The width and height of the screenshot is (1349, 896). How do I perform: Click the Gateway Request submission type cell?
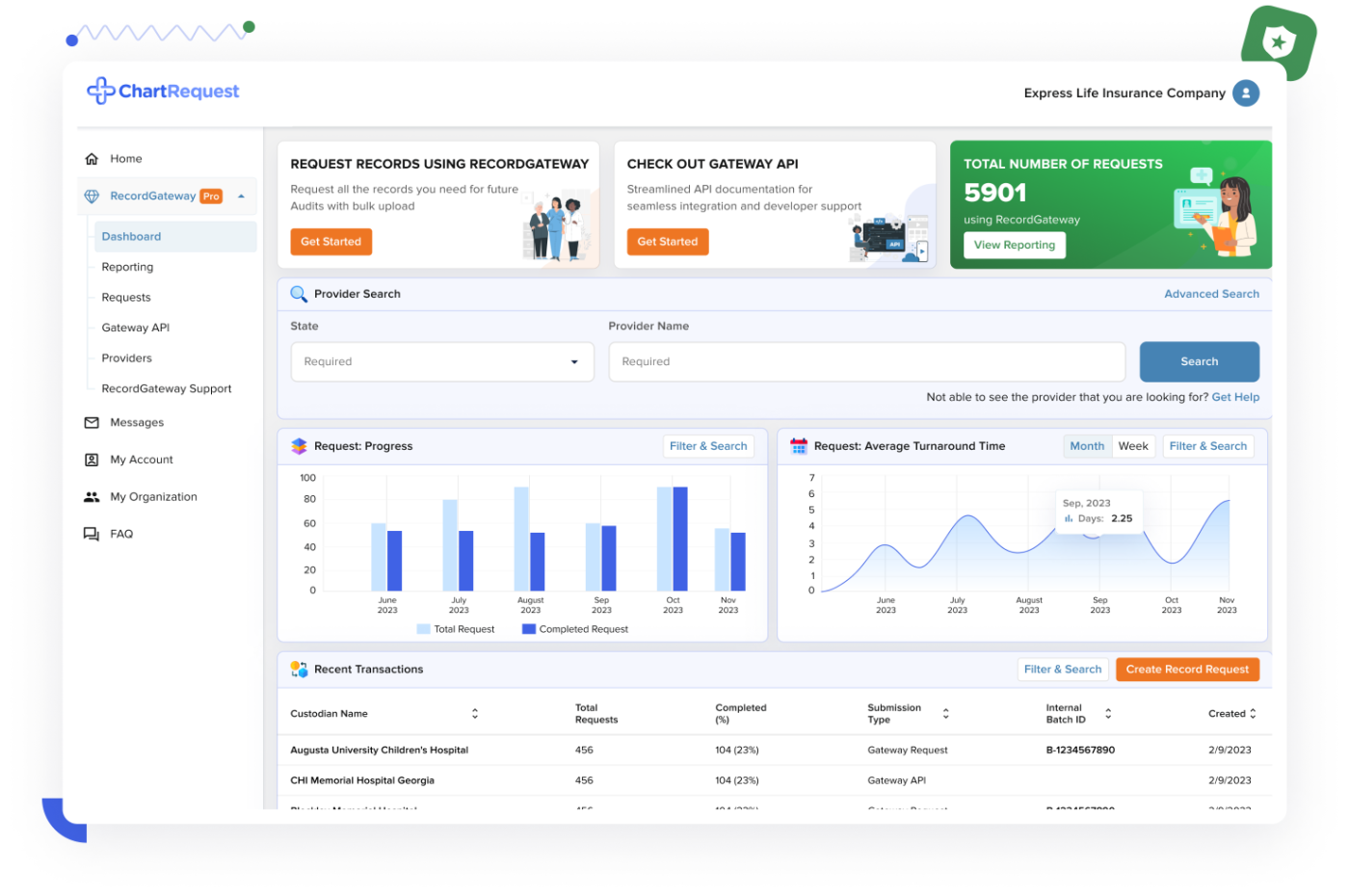coord(908,750)
